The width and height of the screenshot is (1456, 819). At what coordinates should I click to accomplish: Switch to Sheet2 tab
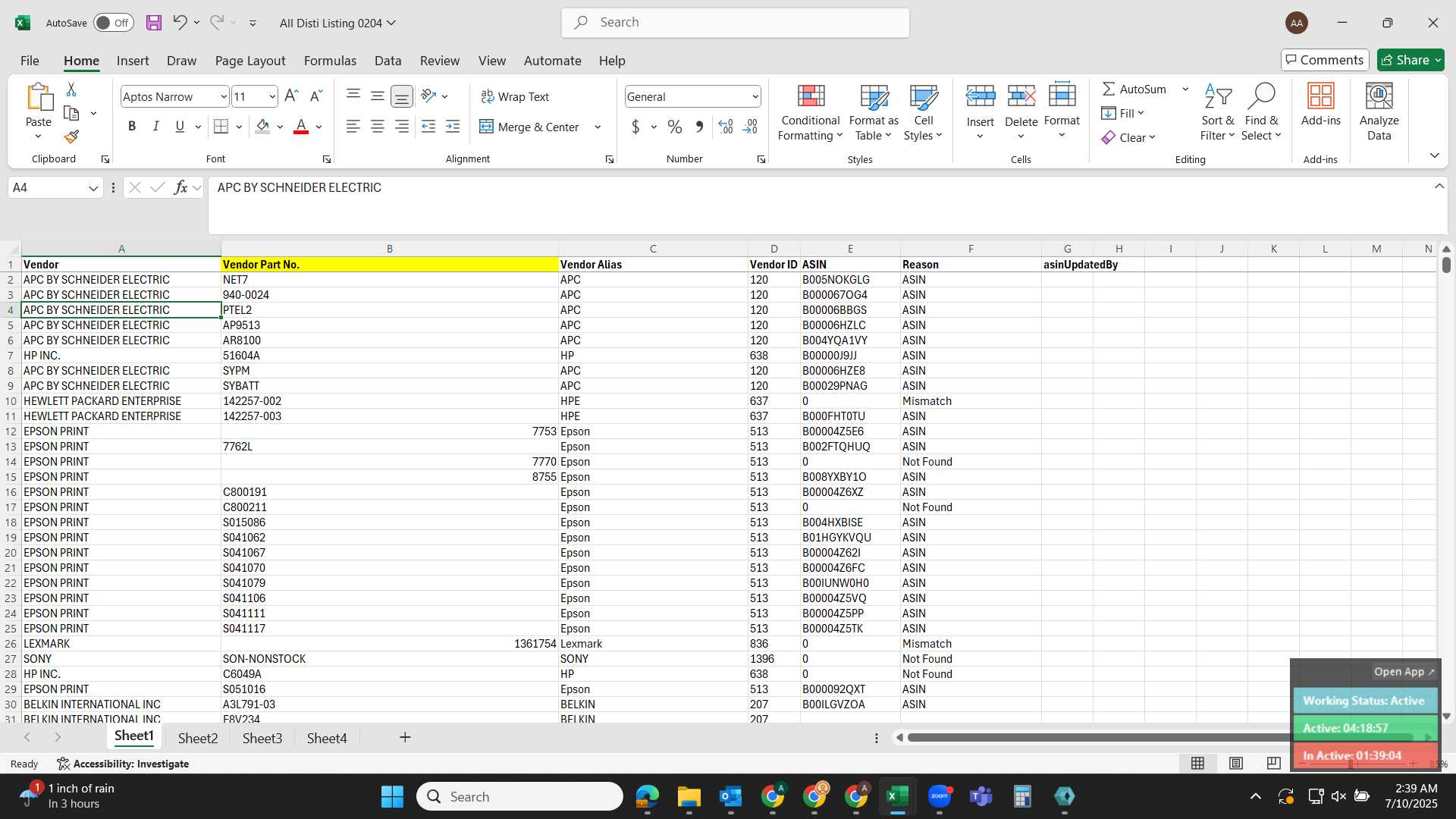[x=198, y=738]
